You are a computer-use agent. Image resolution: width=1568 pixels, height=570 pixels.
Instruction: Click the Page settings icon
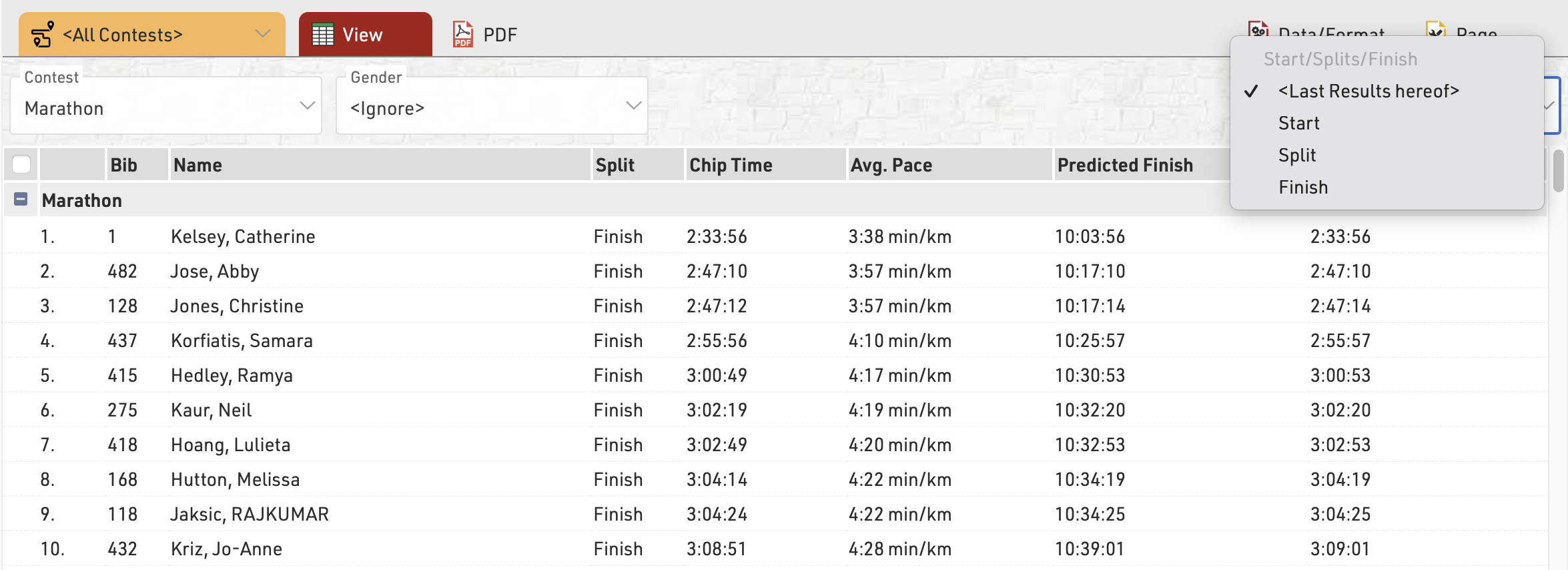pyautogui.click(x=1435, y=29)
